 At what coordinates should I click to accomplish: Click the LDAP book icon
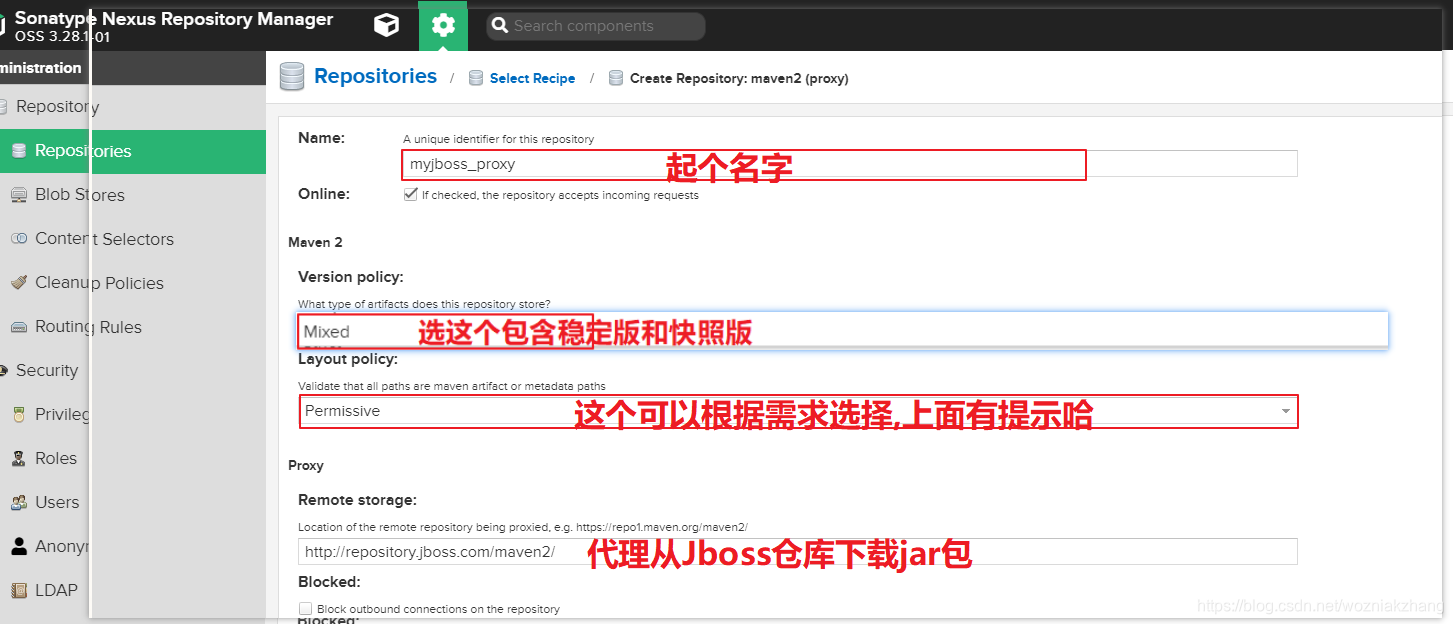tap(18, 590)
